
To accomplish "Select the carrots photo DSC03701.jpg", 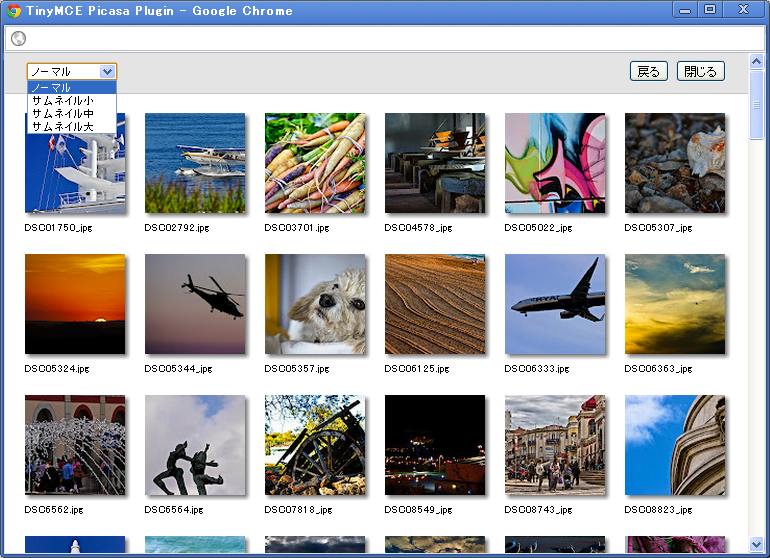I will (315, 163).
